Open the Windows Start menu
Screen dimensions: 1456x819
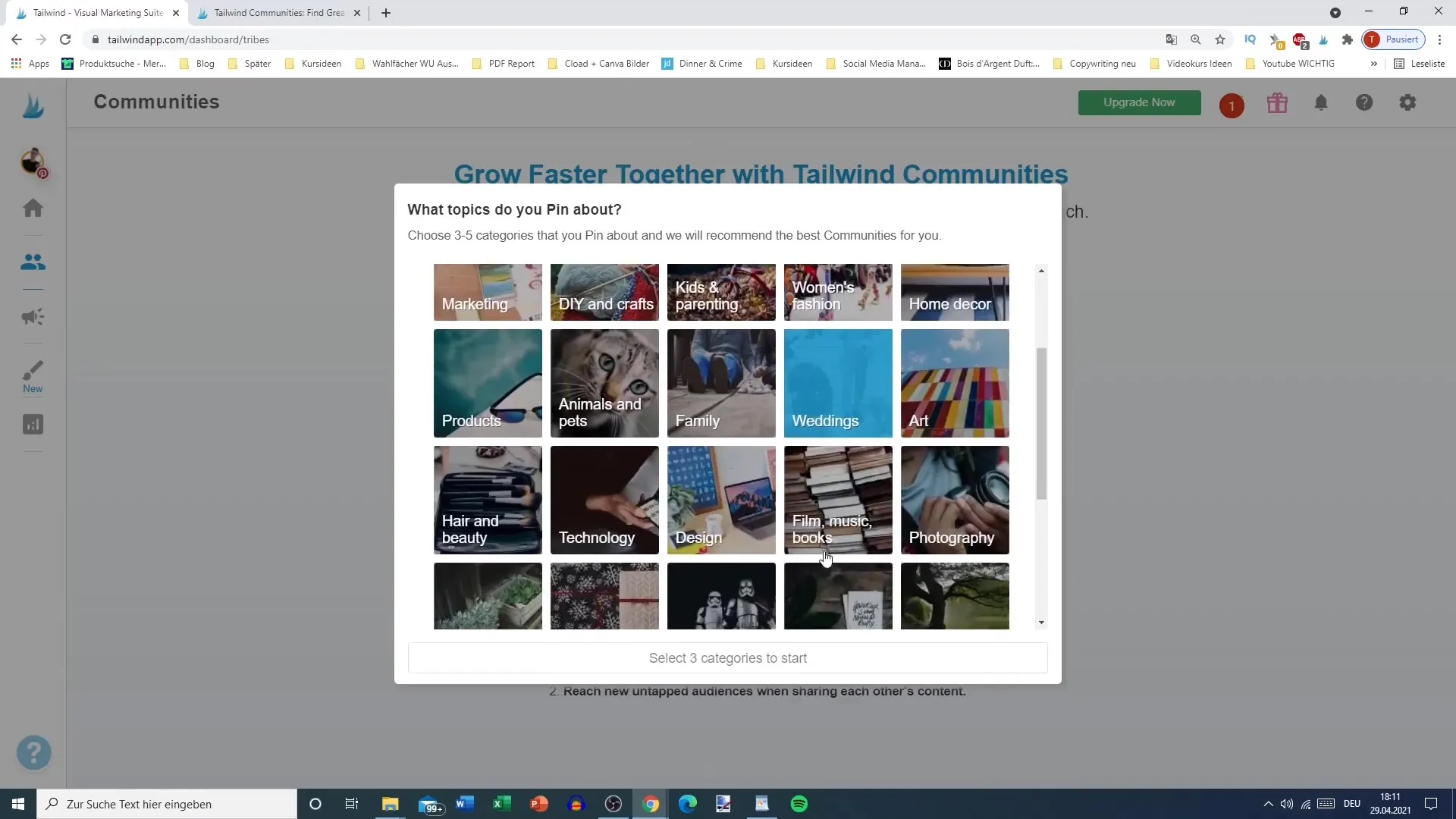pos(18,804)
